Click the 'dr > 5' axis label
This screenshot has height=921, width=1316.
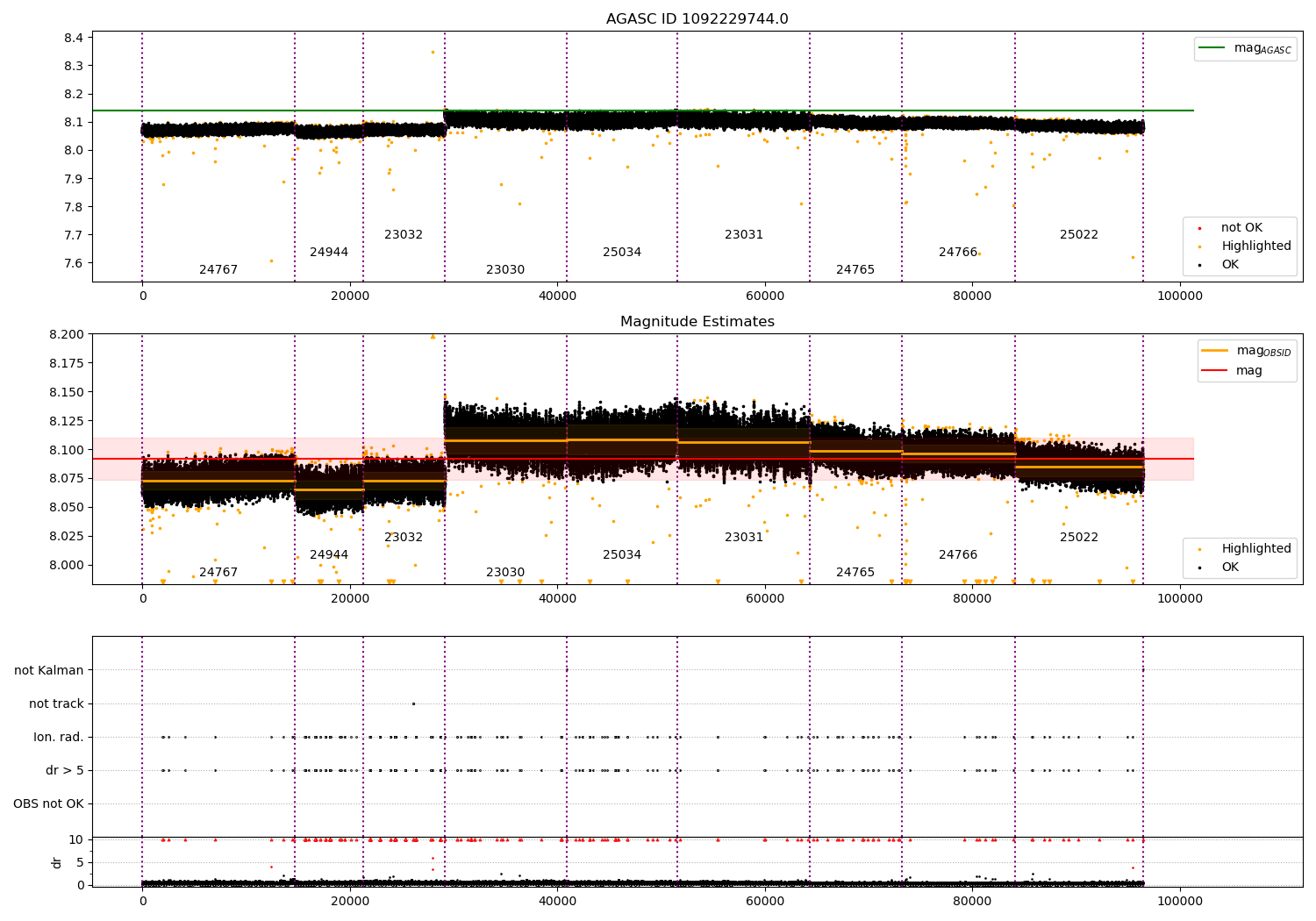65,770
